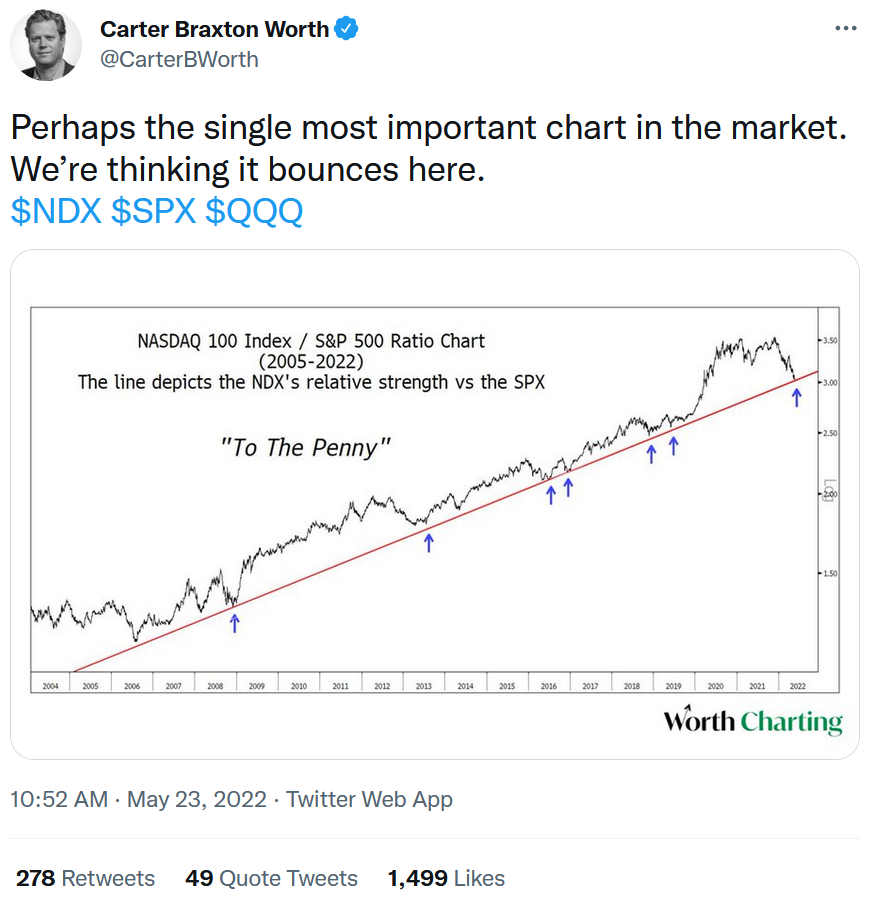Viewport: 869px width, 903px height.
Task: Click the blue arrow under 2022 on chart
Action: pyautogui.click(x=796, y=398)
